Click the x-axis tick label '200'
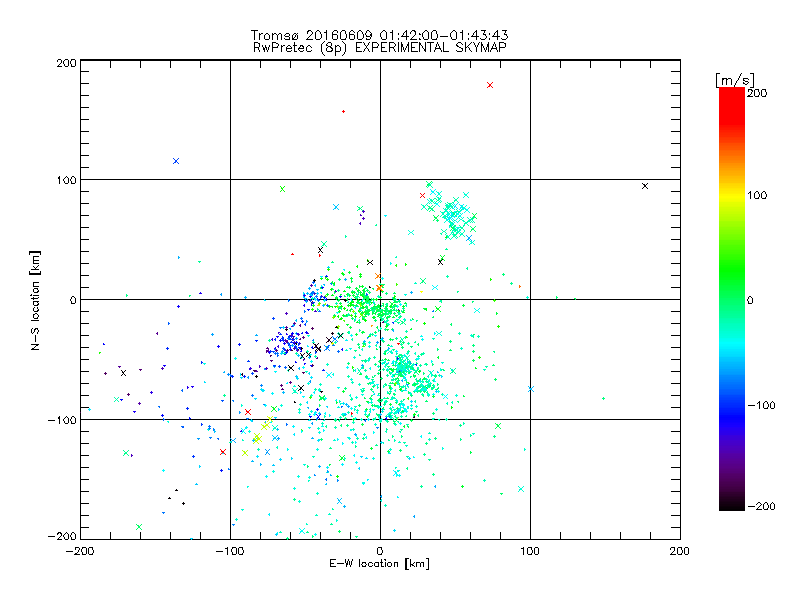 click(x=680, y=551)
